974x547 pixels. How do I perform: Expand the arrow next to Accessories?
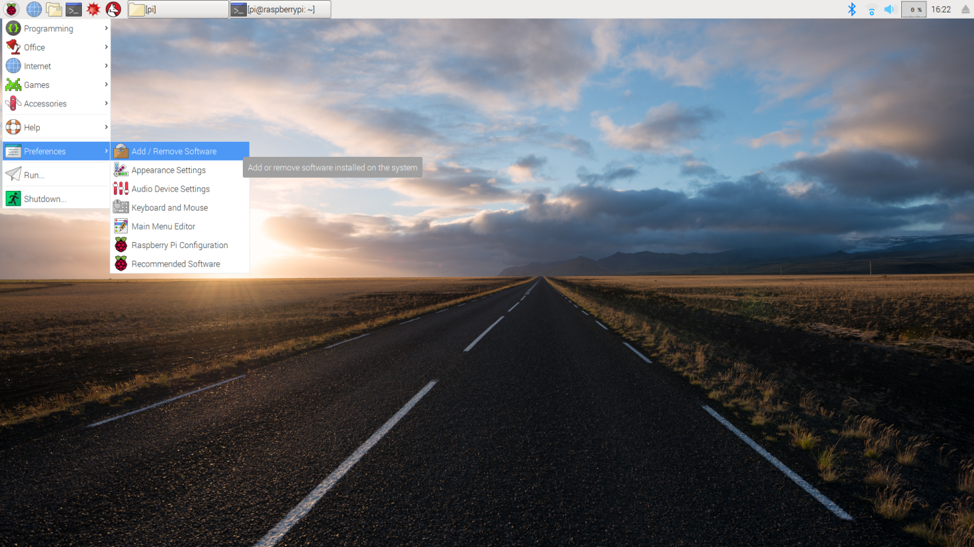pyautogui.click(x=106, y=103)
